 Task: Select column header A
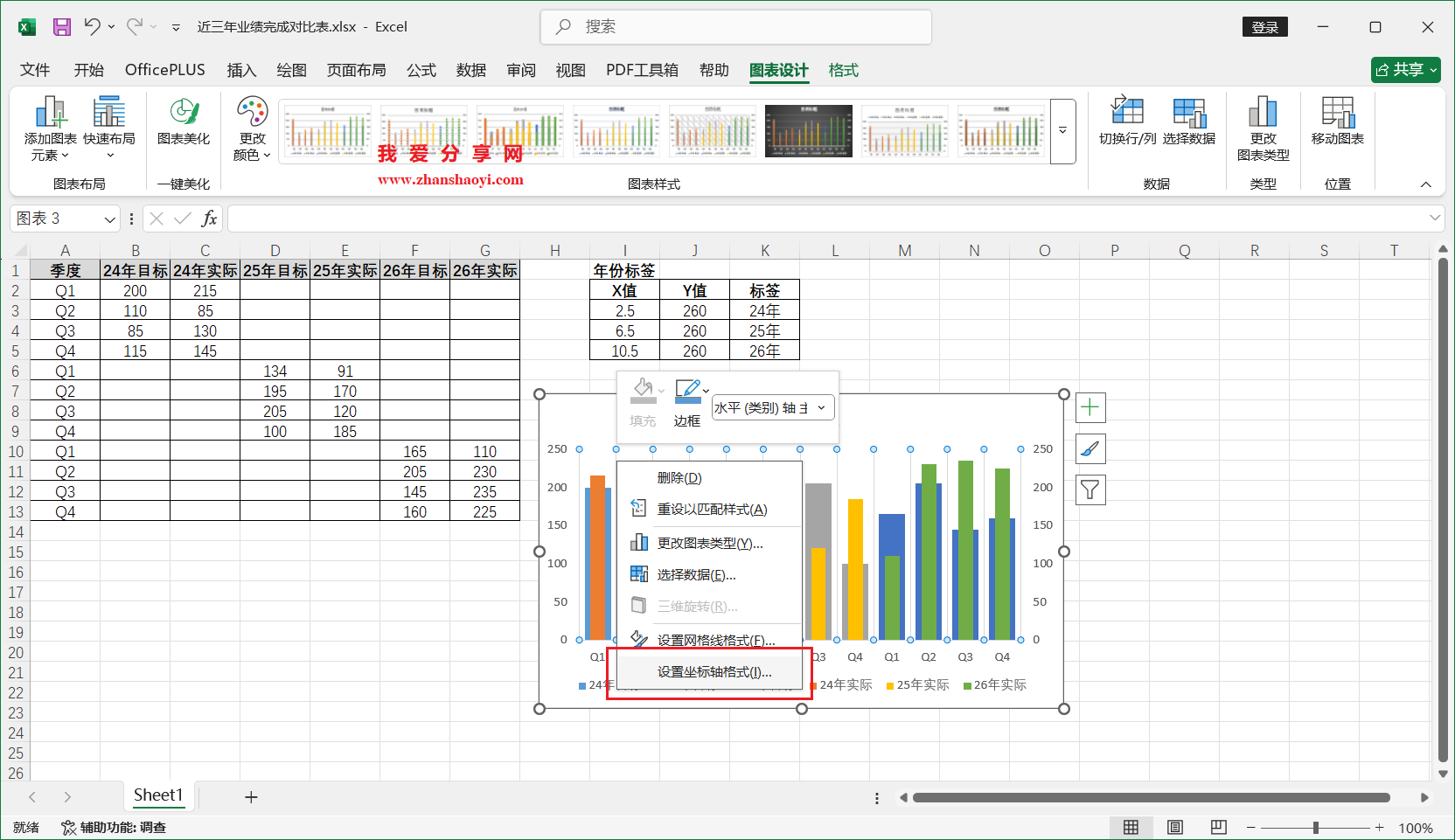[66, 250]
